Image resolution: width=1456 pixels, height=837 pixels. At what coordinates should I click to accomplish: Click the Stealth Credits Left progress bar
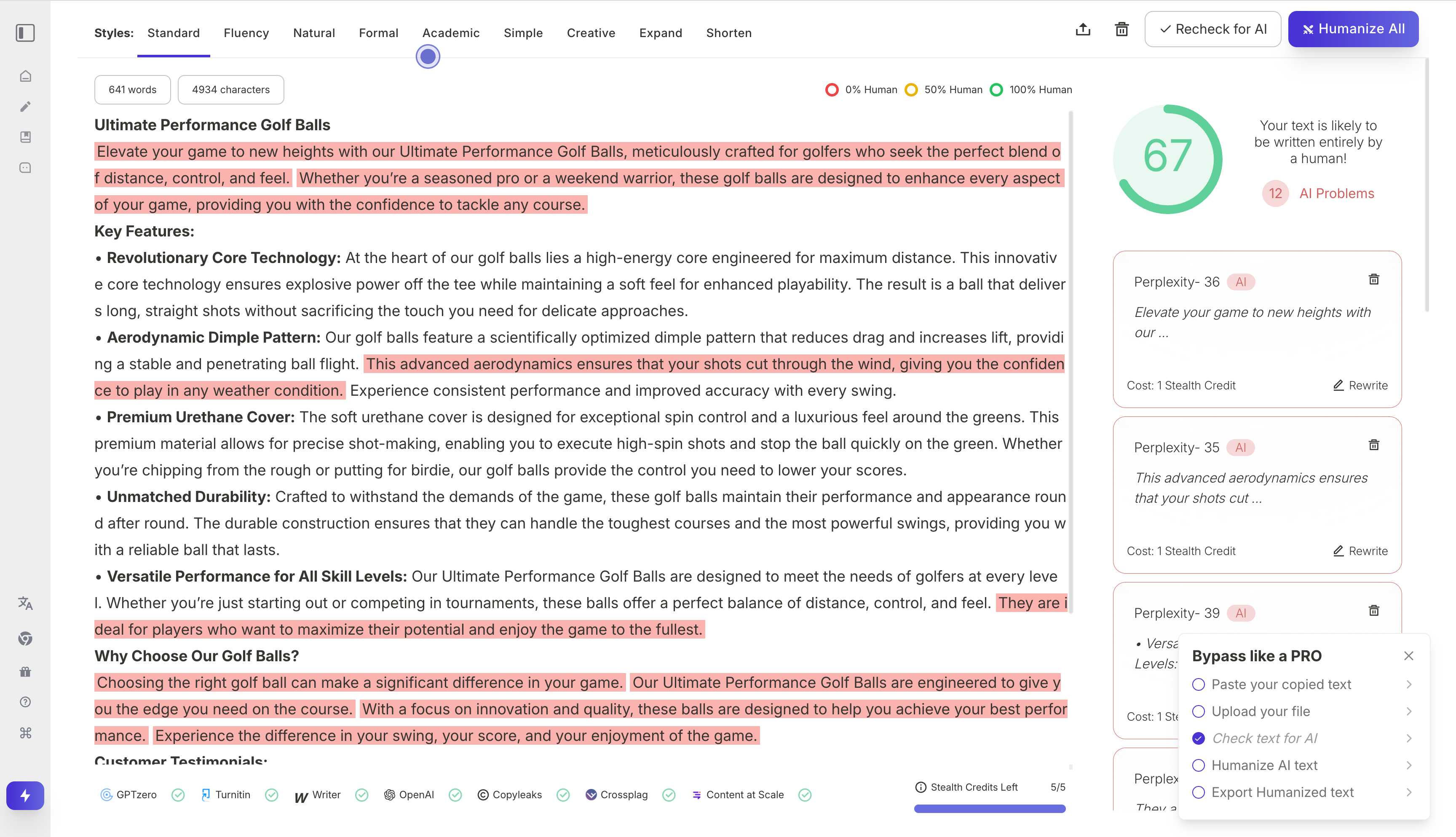tap(990, 808)
